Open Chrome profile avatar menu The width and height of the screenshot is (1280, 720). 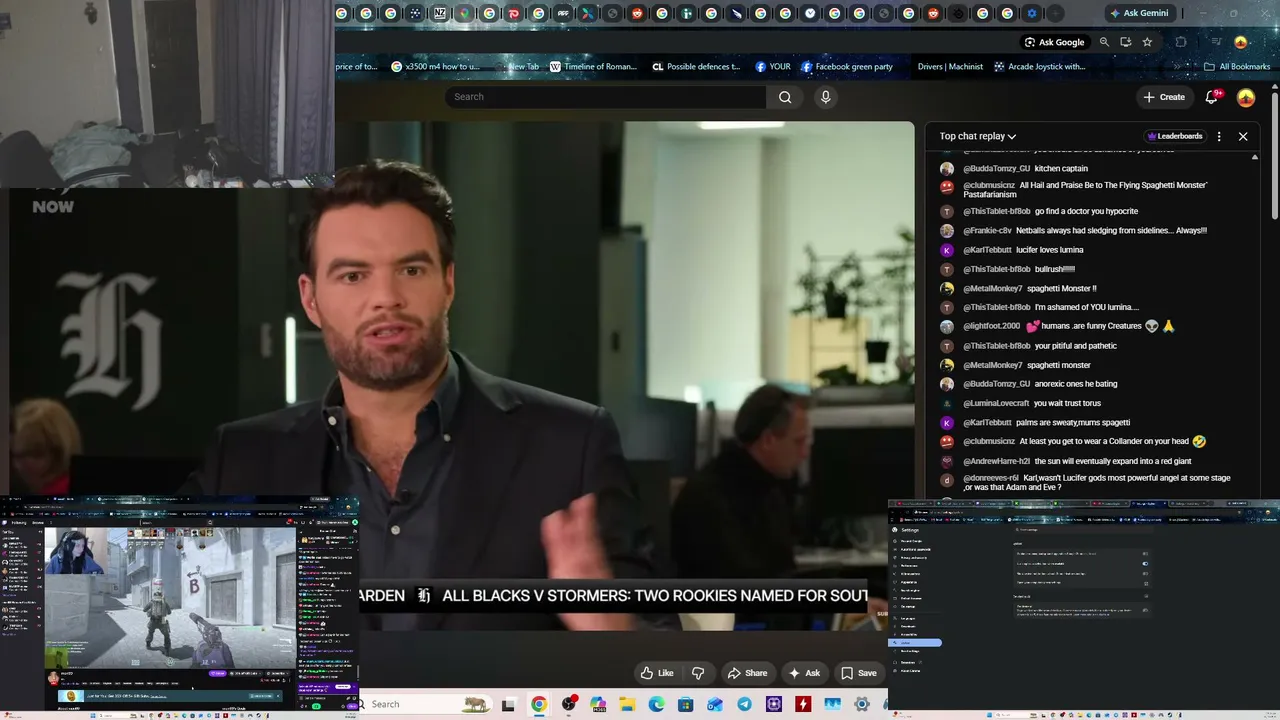pyautogui.click(x=1241, y=42)
